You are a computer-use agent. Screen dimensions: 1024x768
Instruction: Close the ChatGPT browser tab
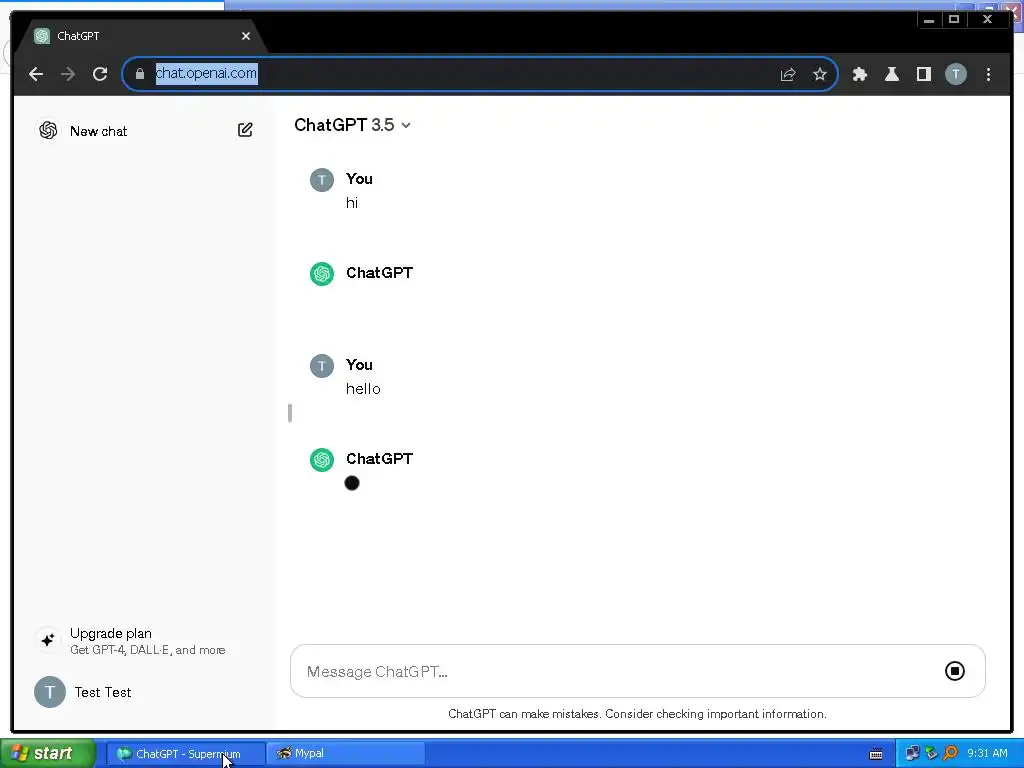click(x=246, y=36)
